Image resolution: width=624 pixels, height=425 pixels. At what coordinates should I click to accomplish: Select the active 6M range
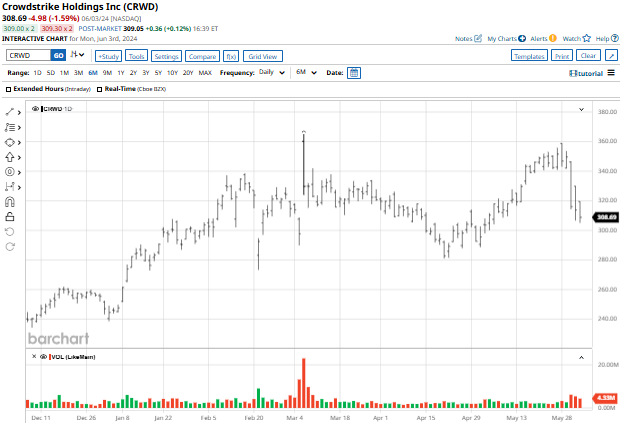[93, 73]
